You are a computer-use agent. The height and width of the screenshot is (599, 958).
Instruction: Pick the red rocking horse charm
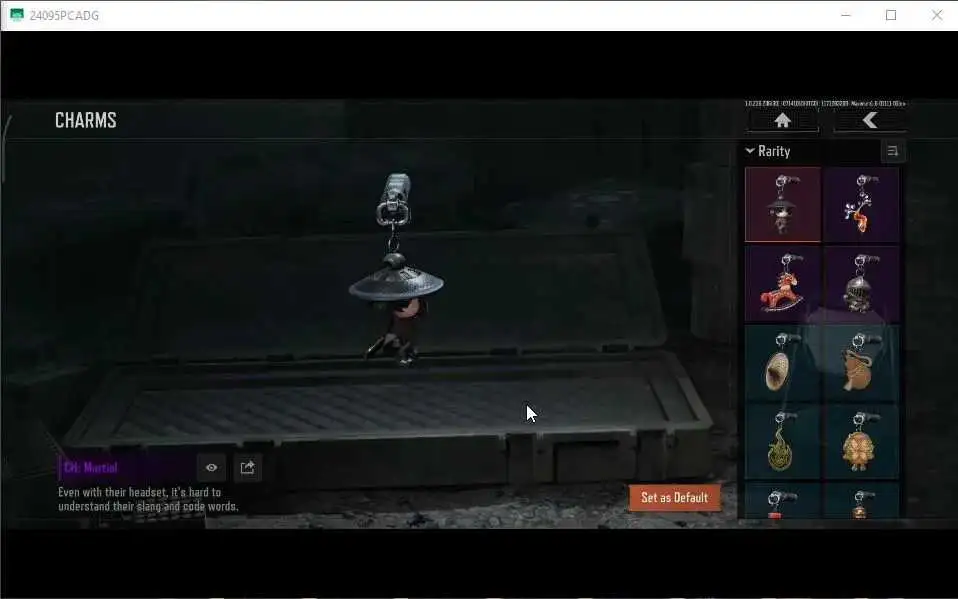click(783, 284)
